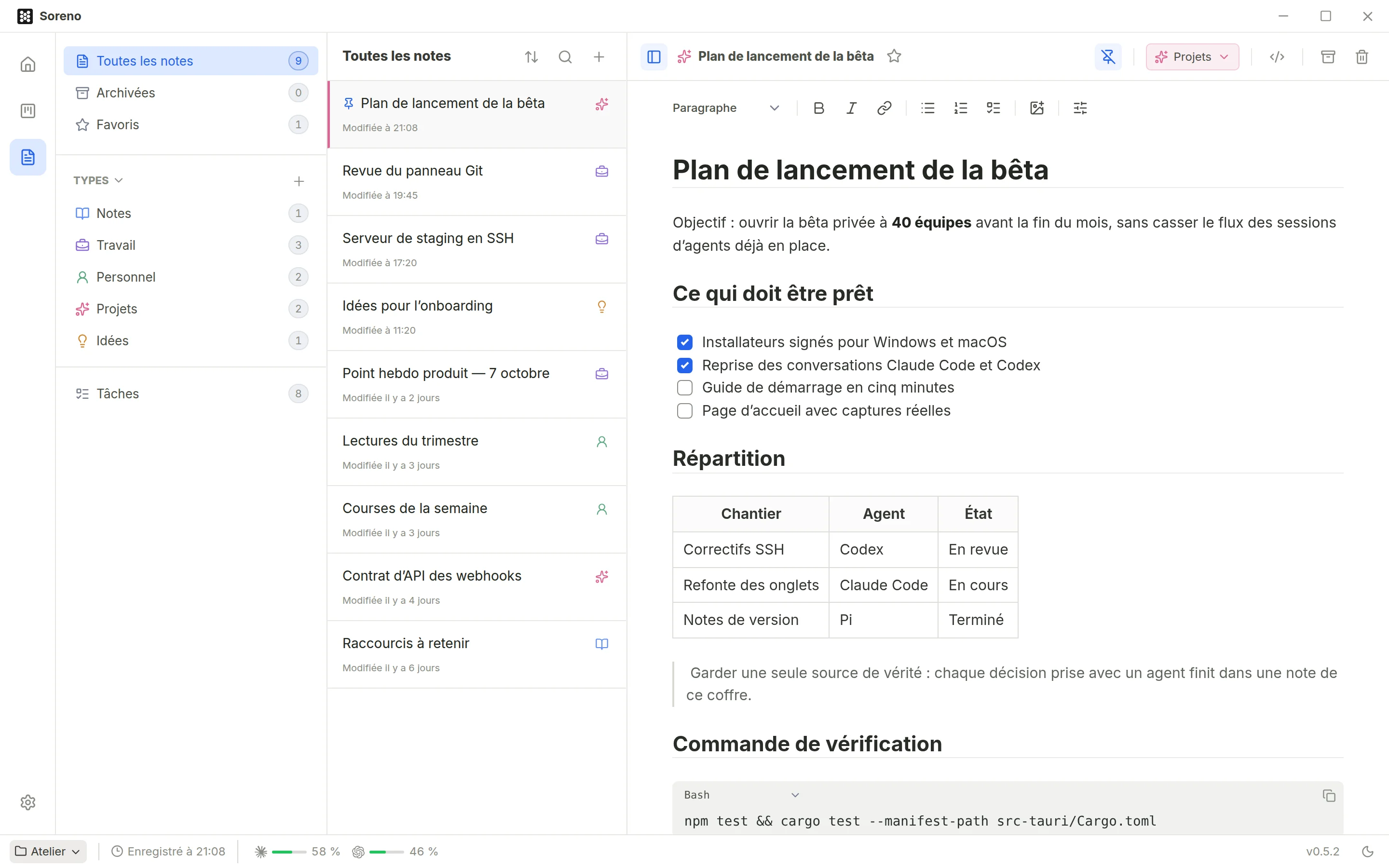Insert a link

click(x=885, y=108)
